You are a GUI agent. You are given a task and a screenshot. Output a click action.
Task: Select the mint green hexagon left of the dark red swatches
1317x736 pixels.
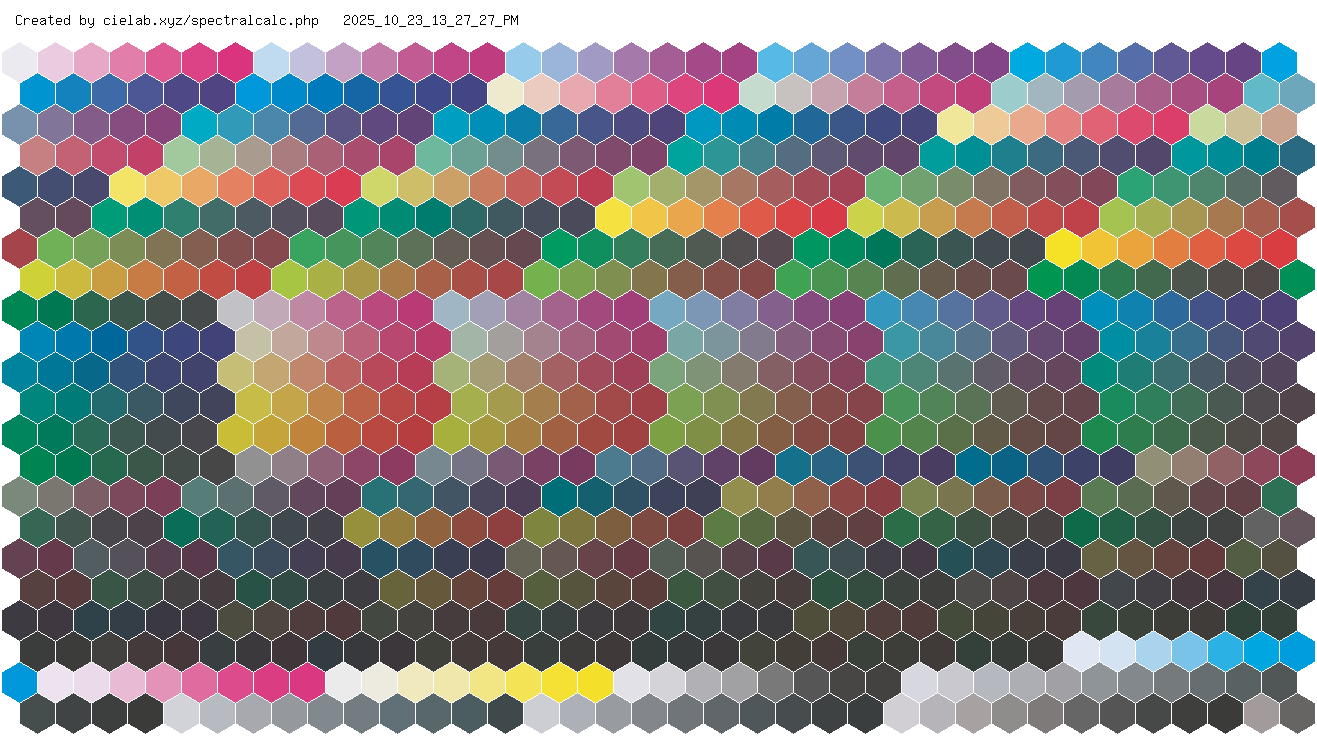(x=182, y=155)
